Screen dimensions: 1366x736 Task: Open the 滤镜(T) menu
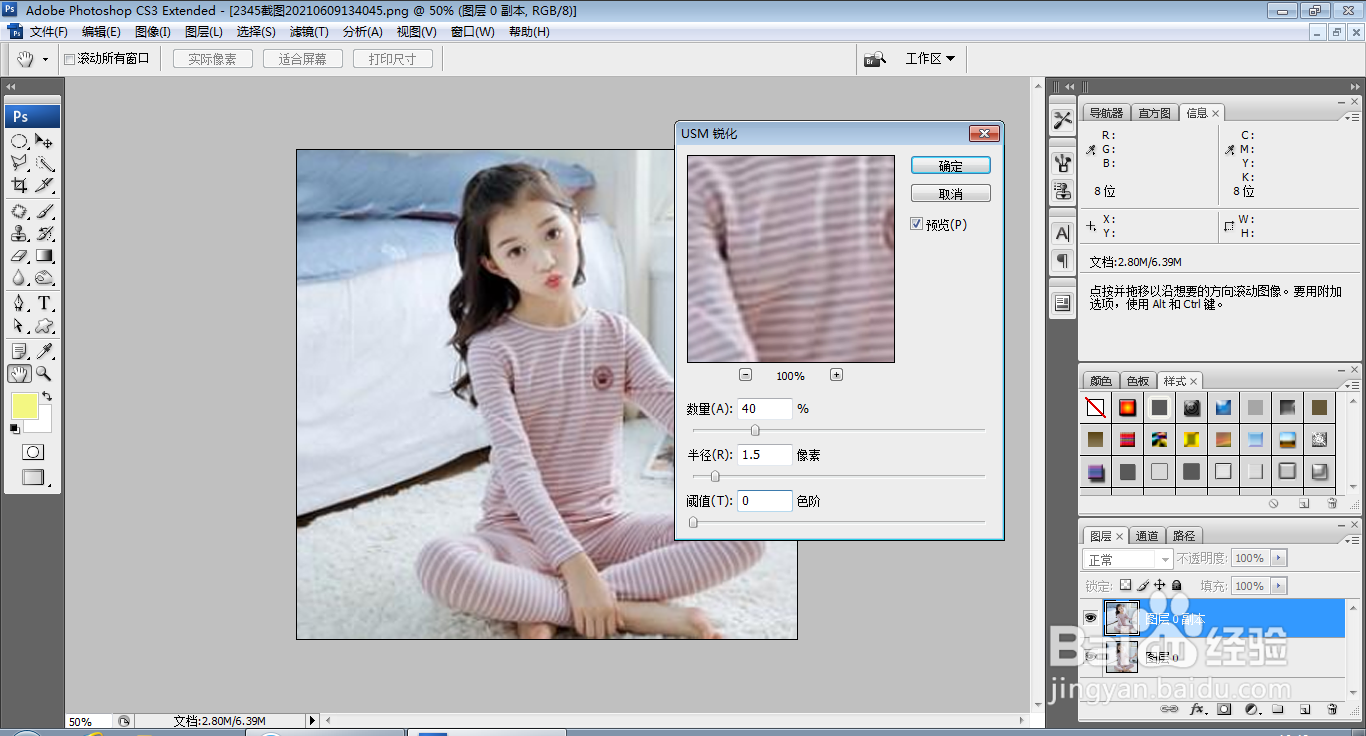[x=309, y=32]
